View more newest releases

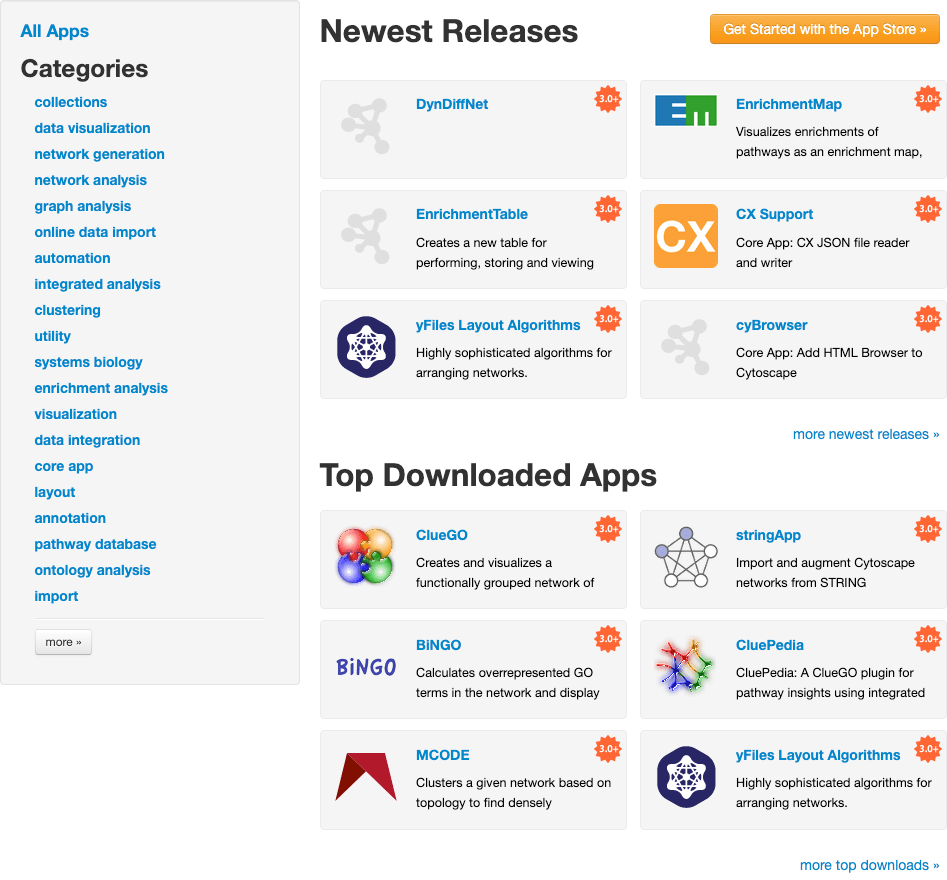pos(866,434)
